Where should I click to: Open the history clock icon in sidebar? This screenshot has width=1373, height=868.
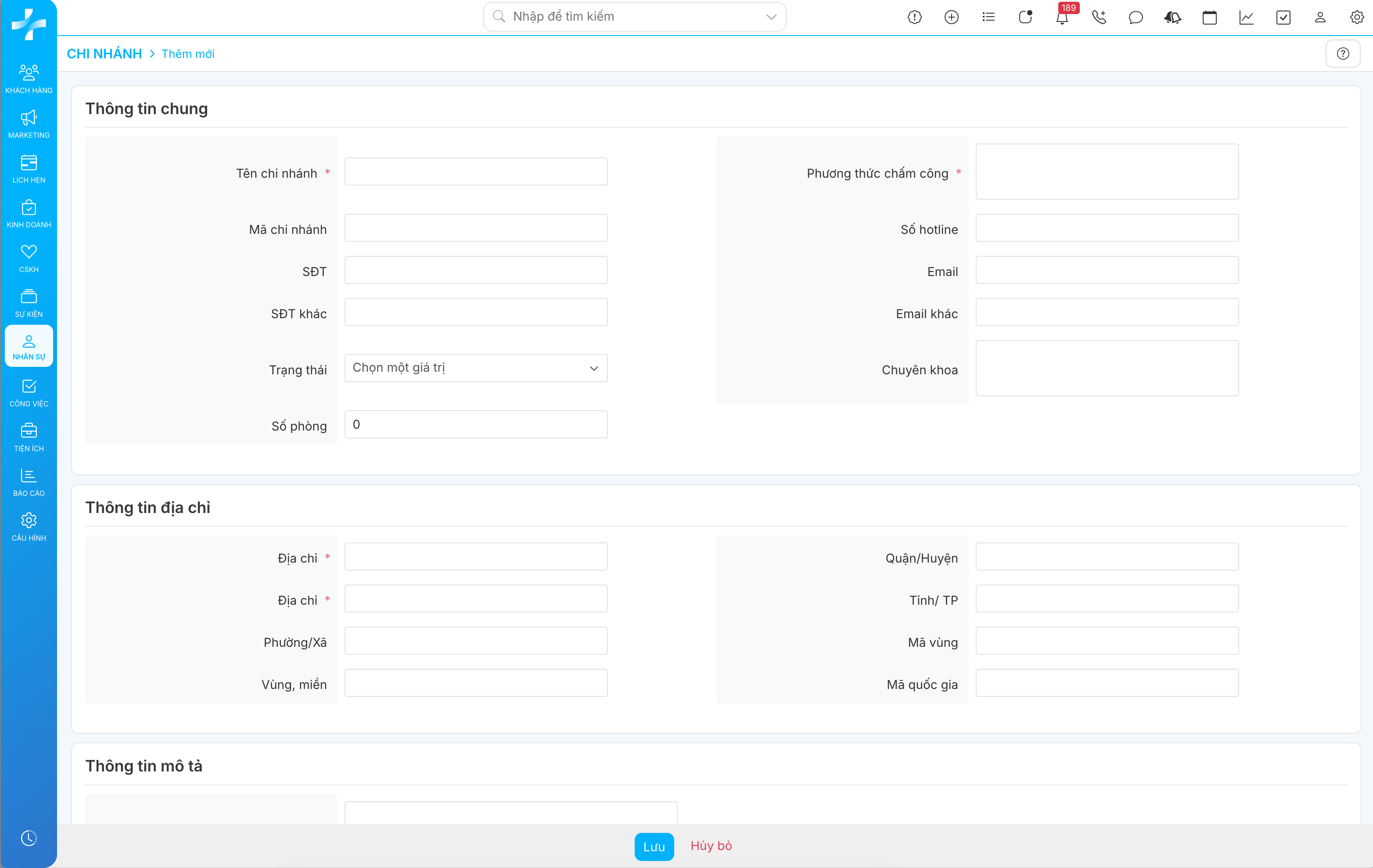pos(29,838)
